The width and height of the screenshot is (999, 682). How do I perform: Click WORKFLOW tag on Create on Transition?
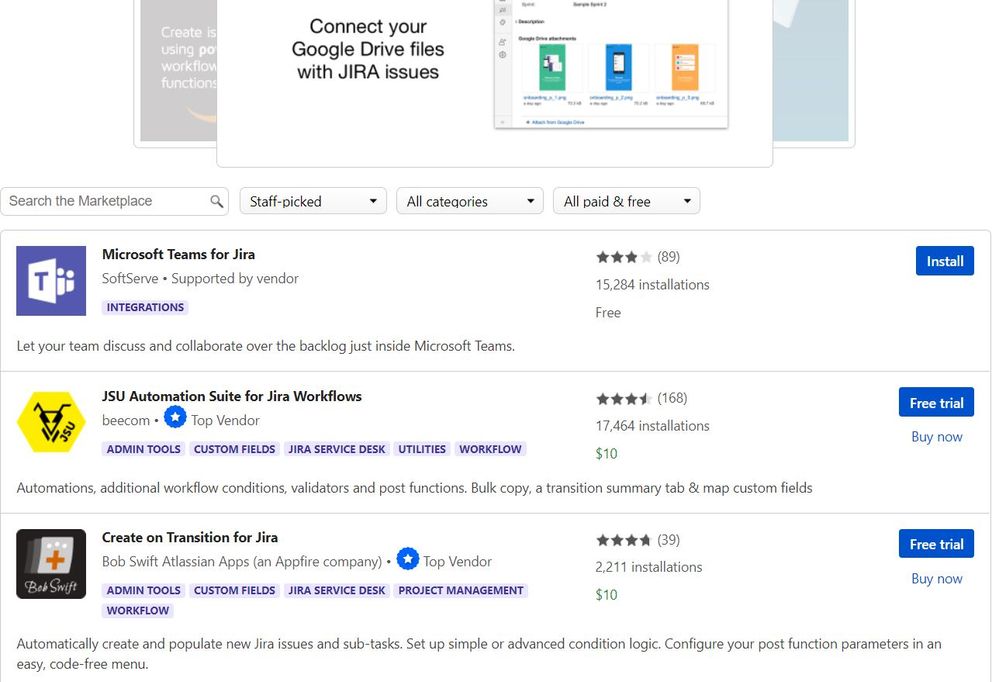tap(138, 611)
